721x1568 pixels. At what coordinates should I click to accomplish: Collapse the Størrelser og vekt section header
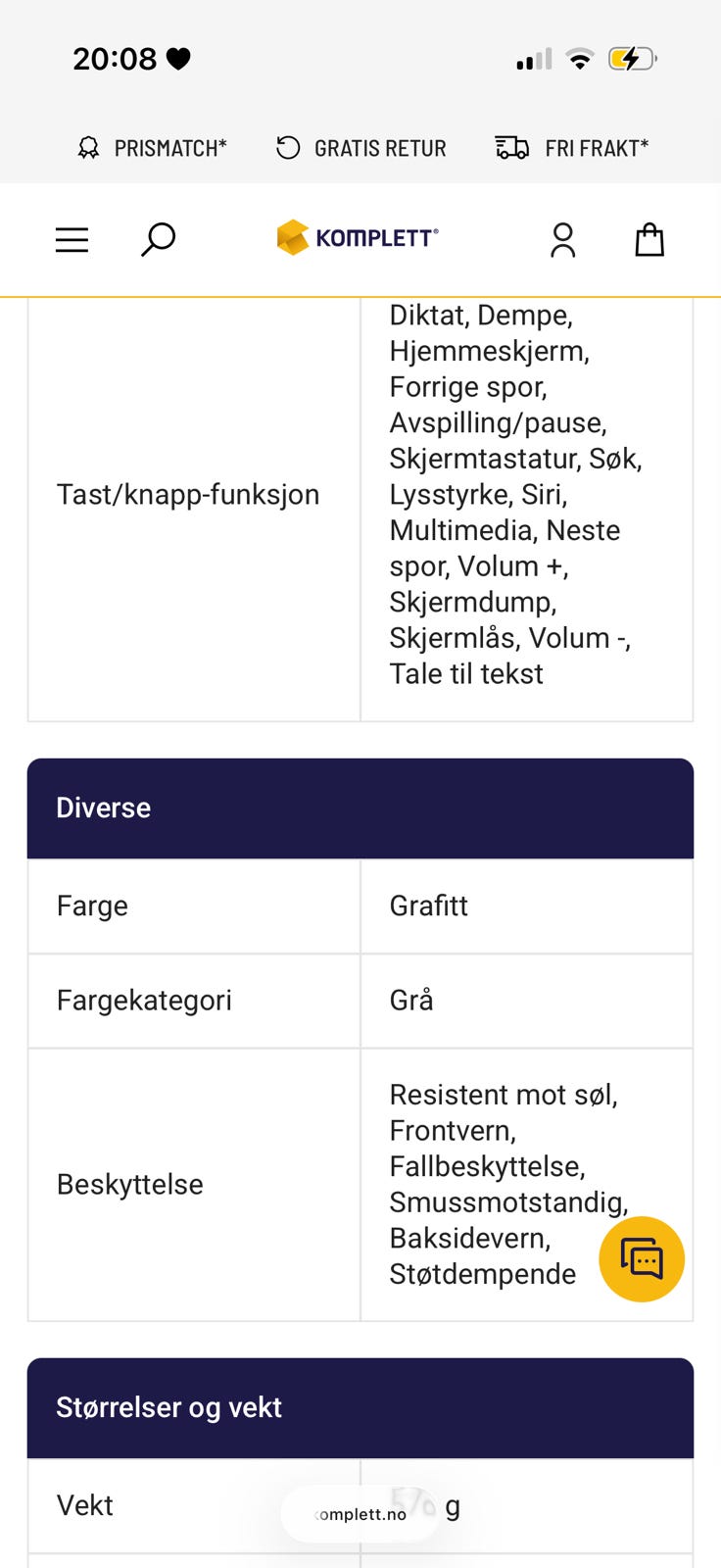pyautogui.click(x=360, y=1406)
